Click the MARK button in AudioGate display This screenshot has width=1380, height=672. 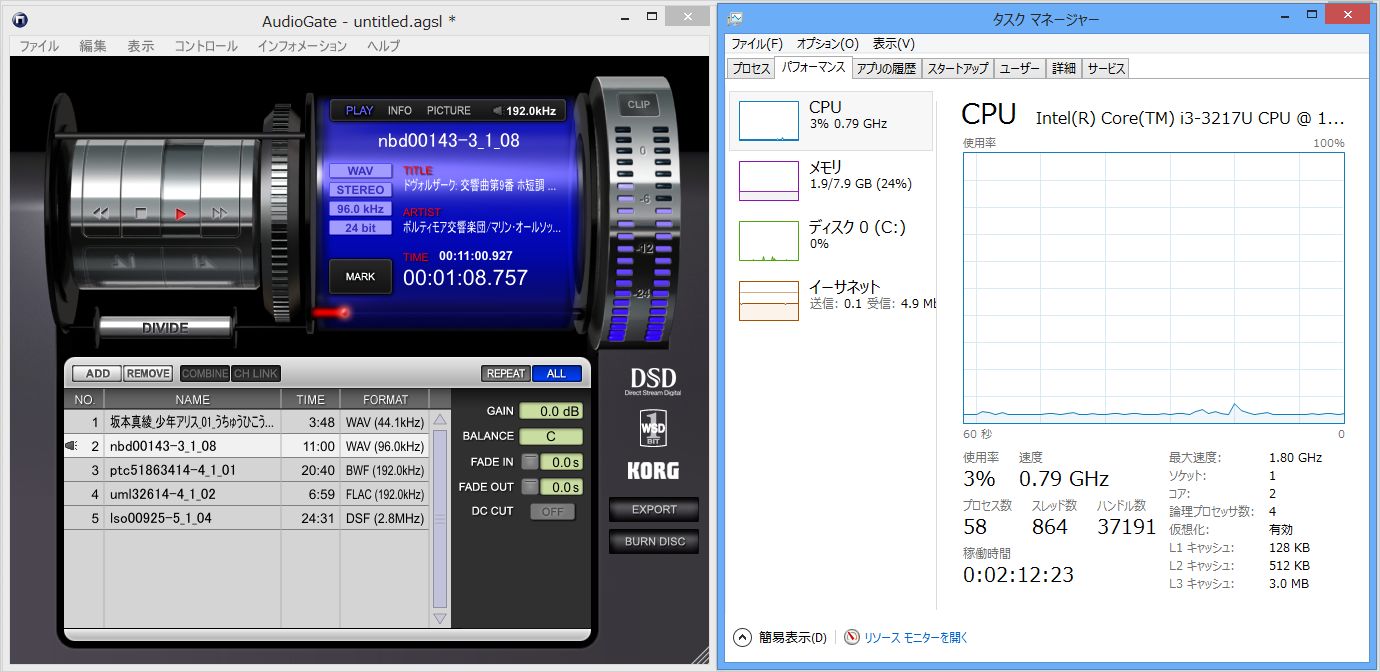(x=361, y=277)
